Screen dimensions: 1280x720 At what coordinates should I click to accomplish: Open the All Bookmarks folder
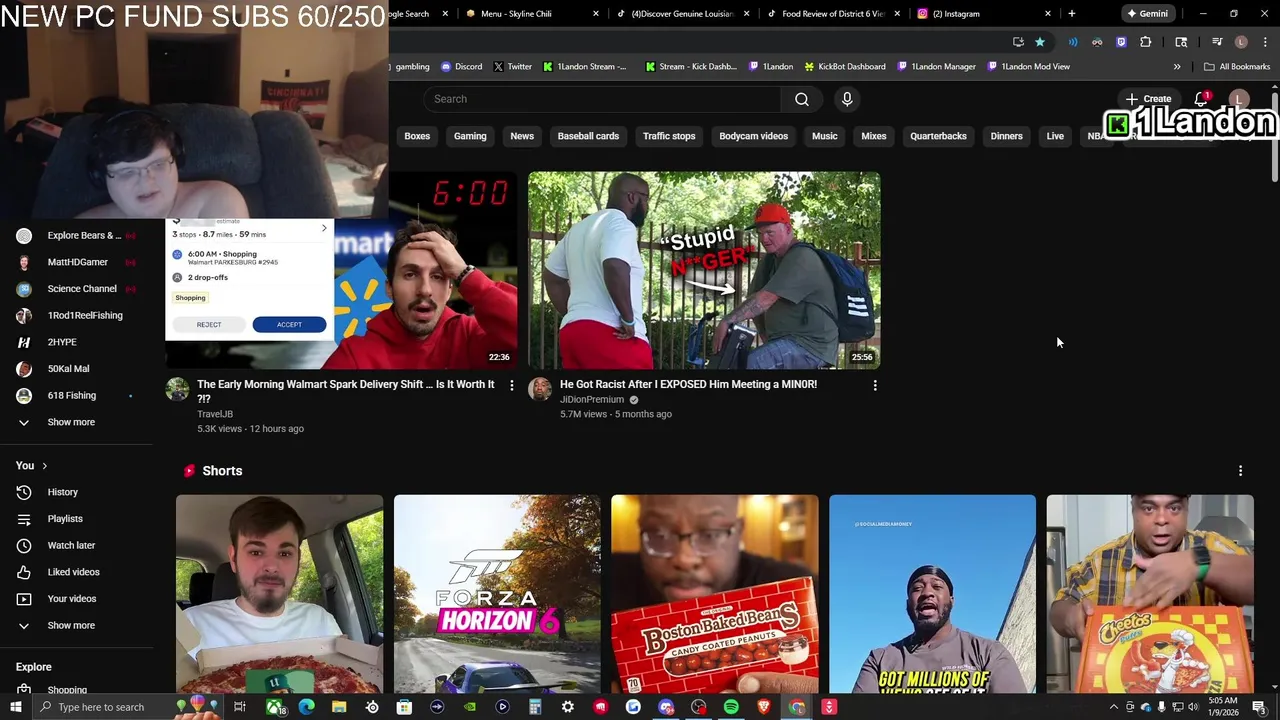click(1237, 67)
